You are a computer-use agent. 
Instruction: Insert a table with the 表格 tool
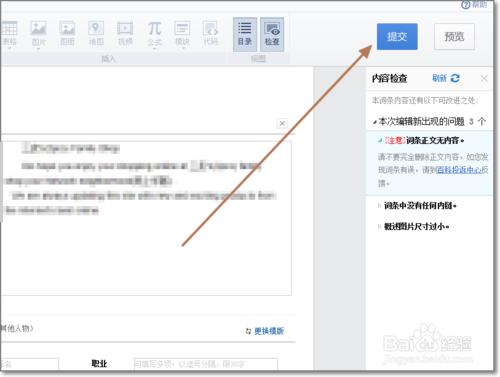[x=9, y=33]
